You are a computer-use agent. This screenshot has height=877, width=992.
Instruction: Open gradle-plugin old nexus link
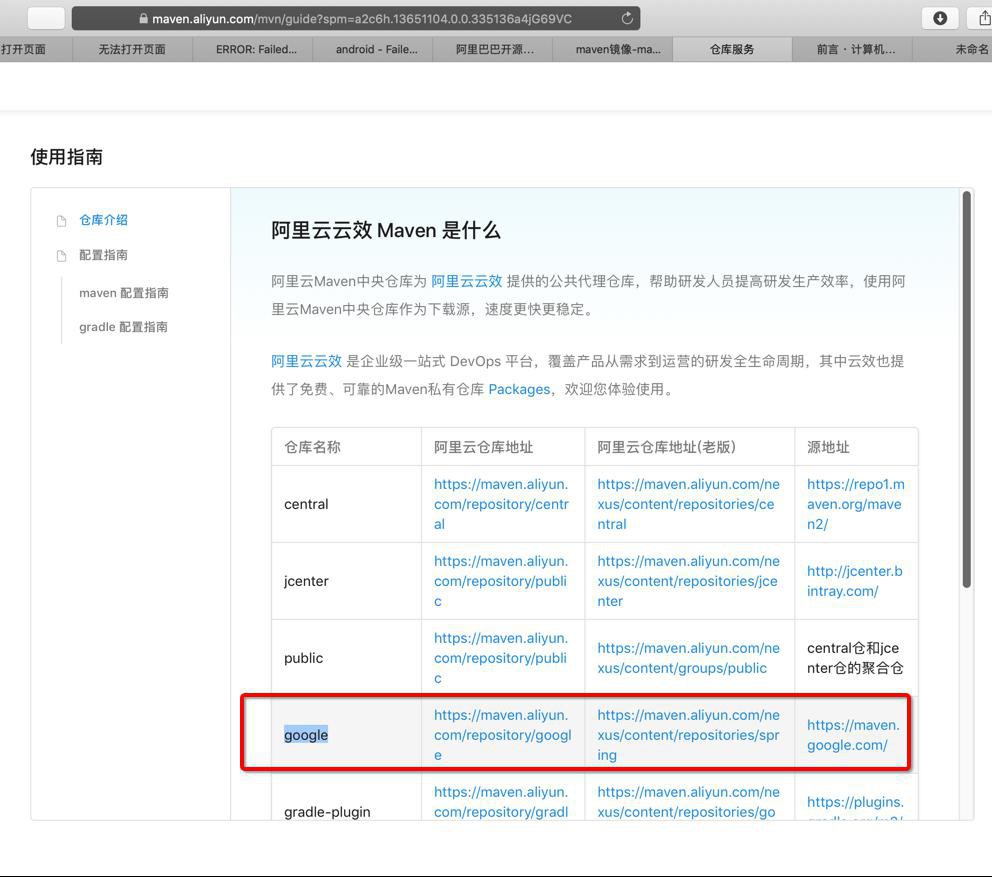(x=688, y=802)
